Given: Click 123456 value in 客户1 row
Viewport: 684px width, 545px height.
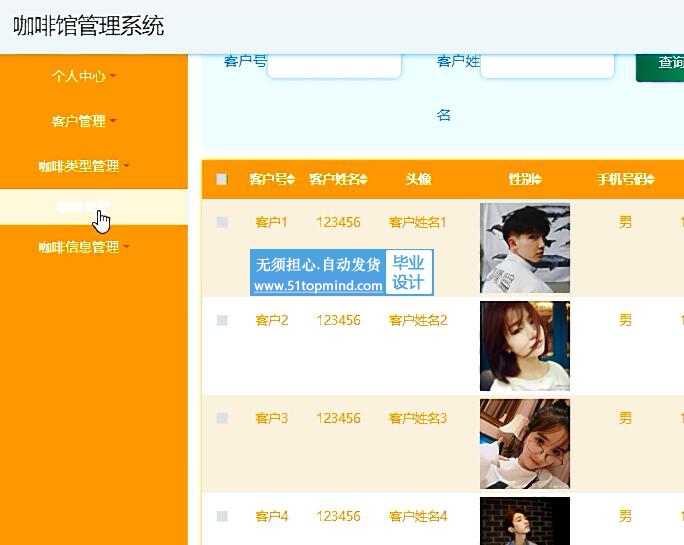Looking at the screenshot, I should point(339,223).
